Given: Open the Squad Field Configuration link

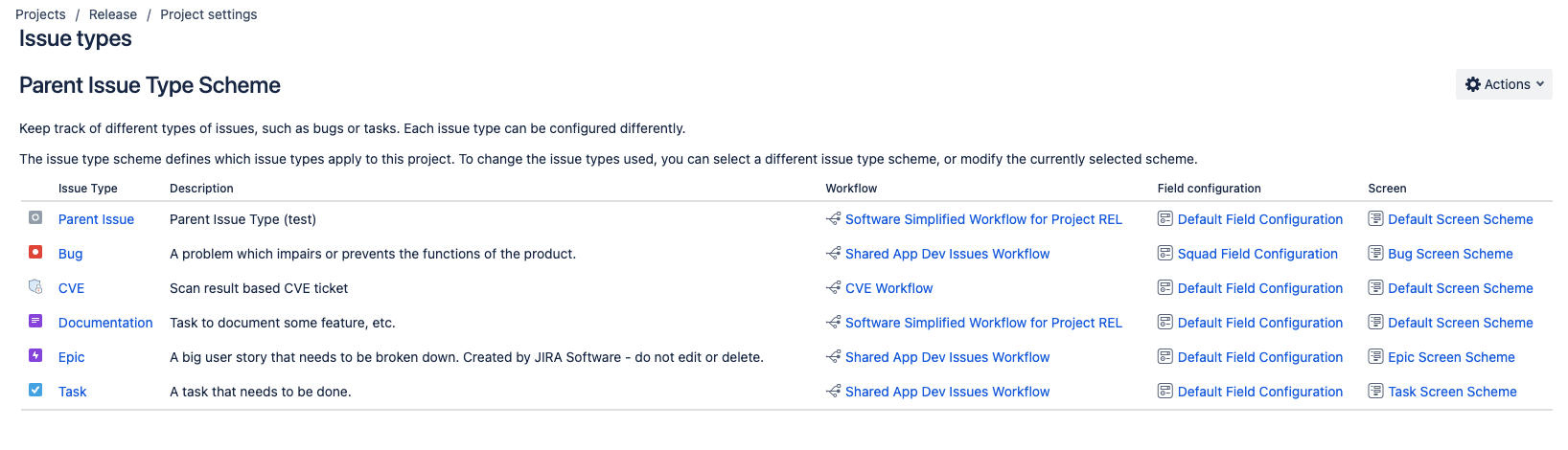Looking at the screenshot, I should [x=1257, y=254].
